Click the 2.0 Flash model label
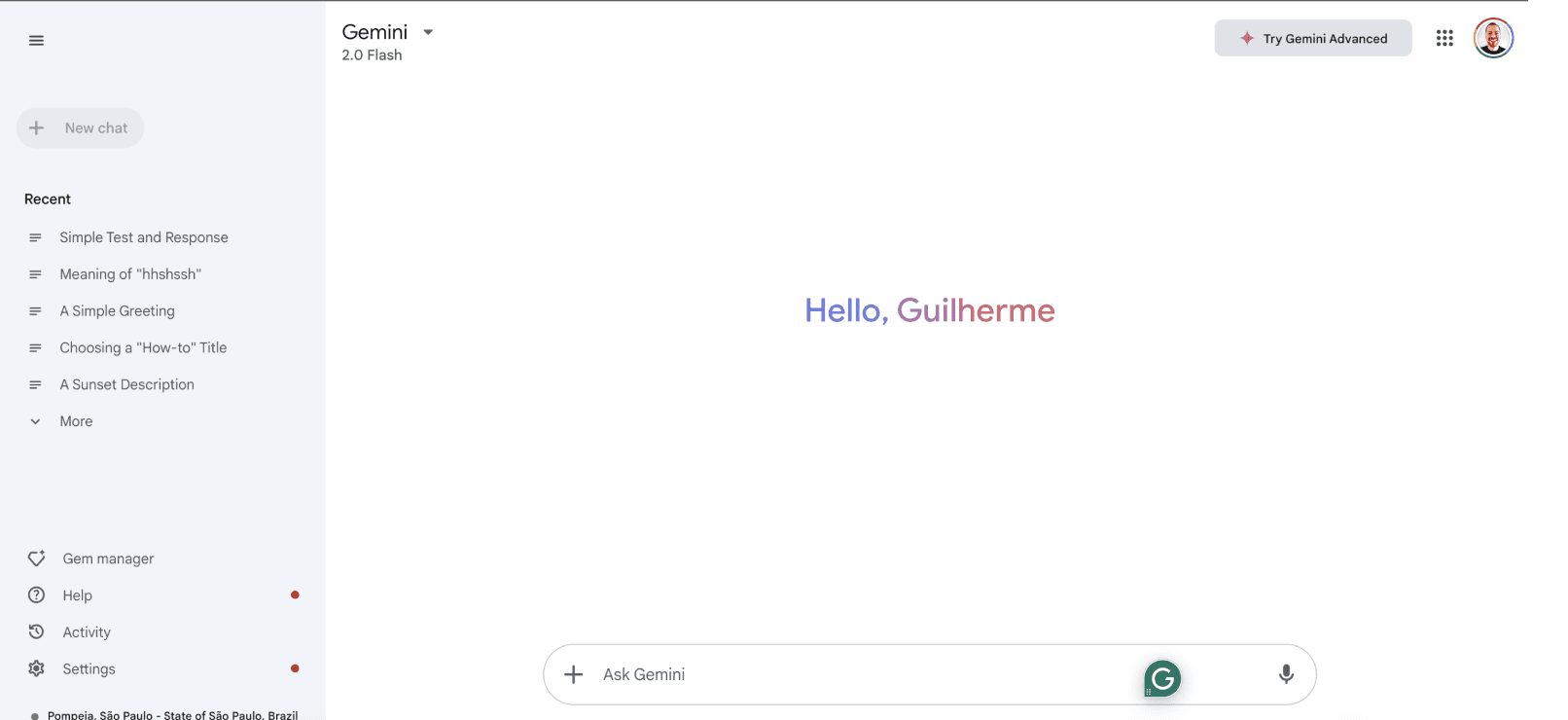Viewport: 1568px width, 720px height. tap(372, 55)
